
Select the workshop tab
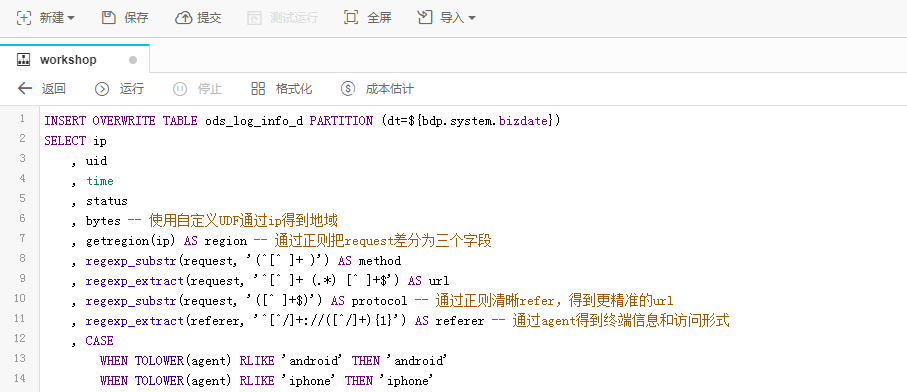click(75, 60)
